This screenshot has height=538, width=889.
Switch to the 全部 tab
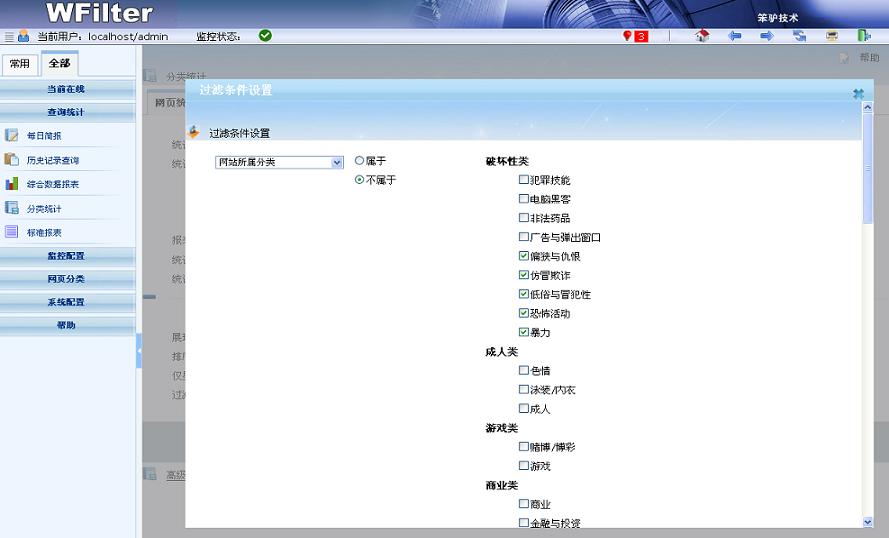click(x=59, y=64)
